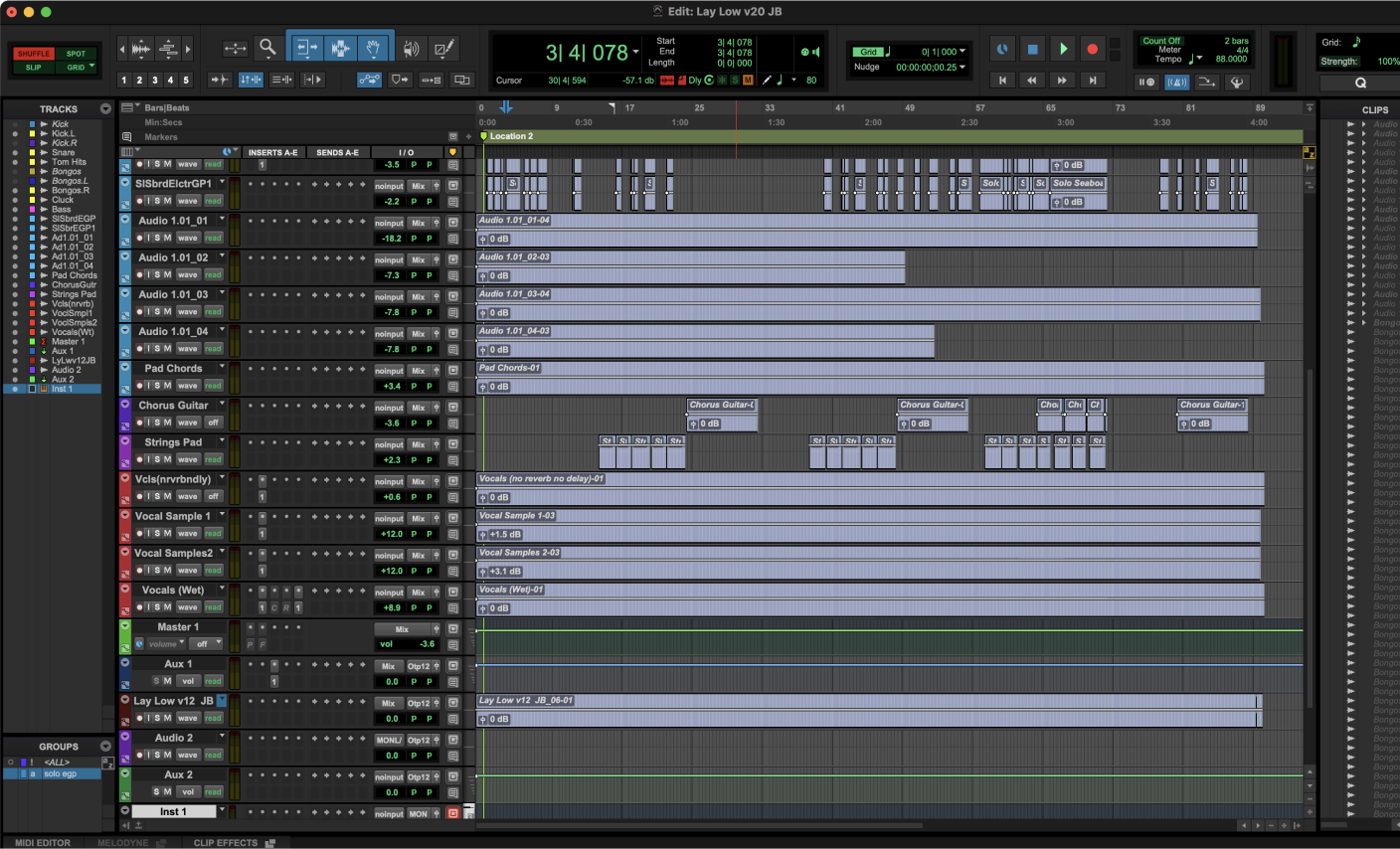This screenshot has height=849, width=1400.
Task: Toggle Tab to Transients button
Action: coord(219,80)
